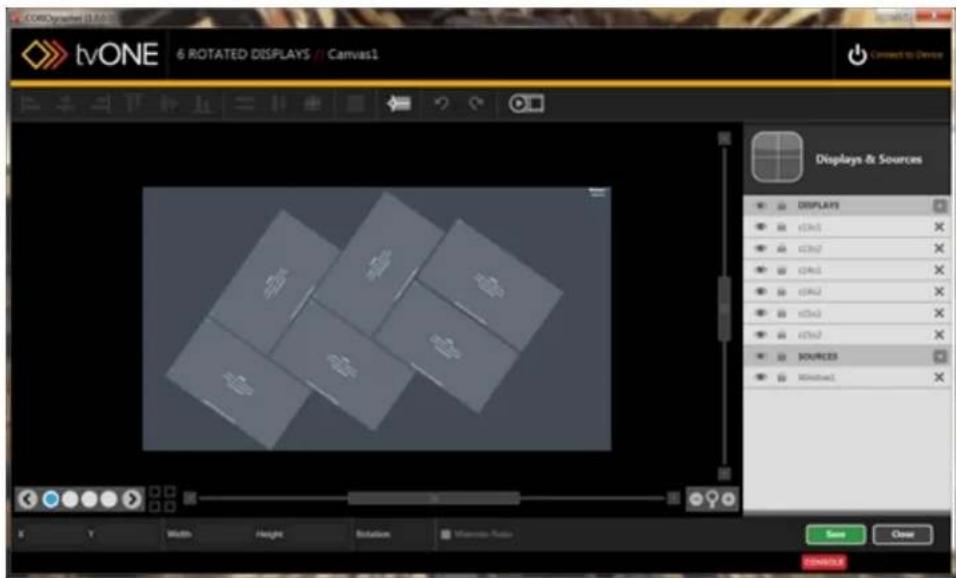Remove display s15o2 with its X

coord(939,335)
